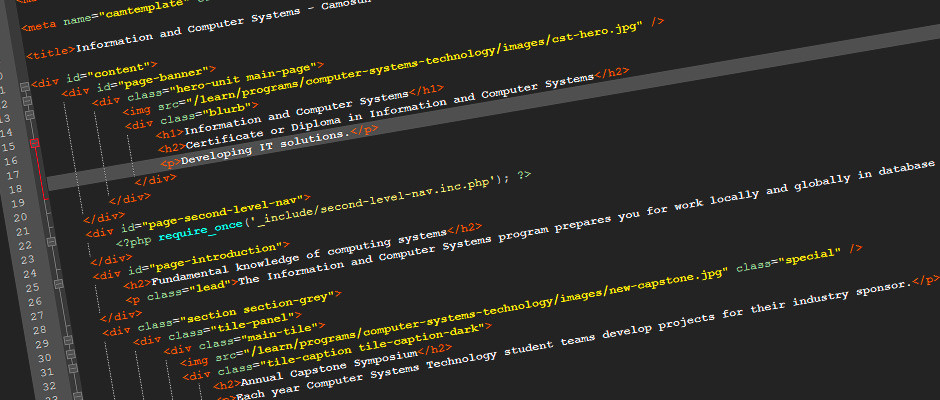Select line number 32 in the gutter
Screen dimensions: 940x400
click(49, 386)
